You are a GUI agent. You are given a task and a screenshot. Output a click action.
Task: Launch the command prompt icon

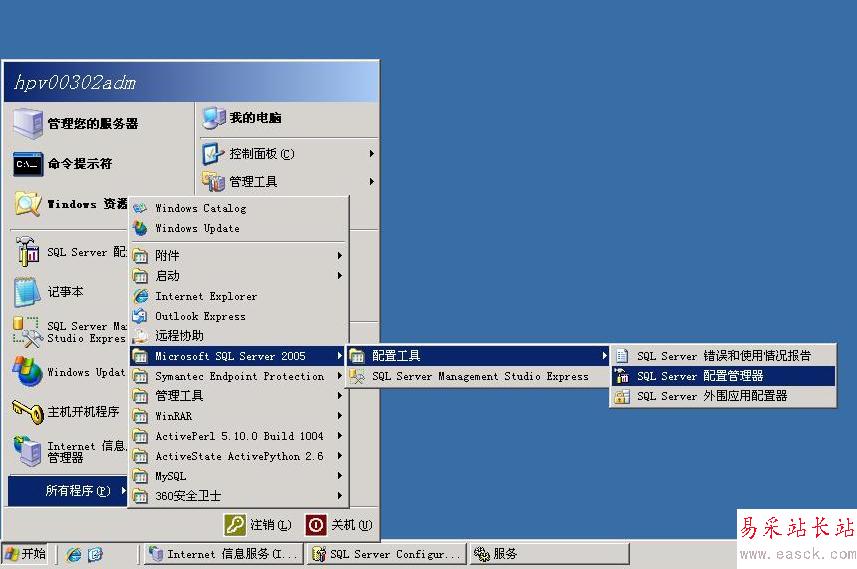coord(28,164)
